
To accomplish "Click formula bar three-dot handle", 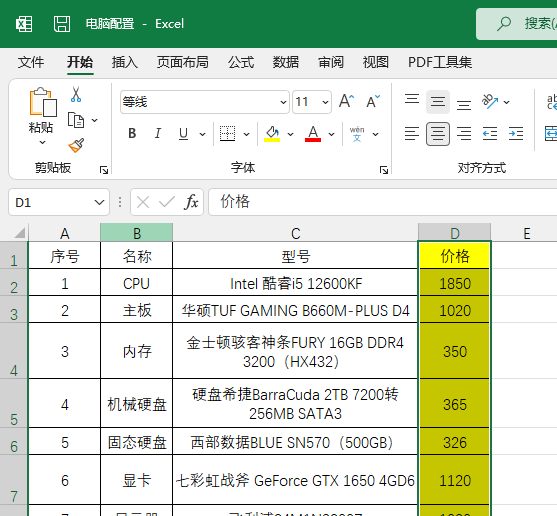I will tap(120, 202).
